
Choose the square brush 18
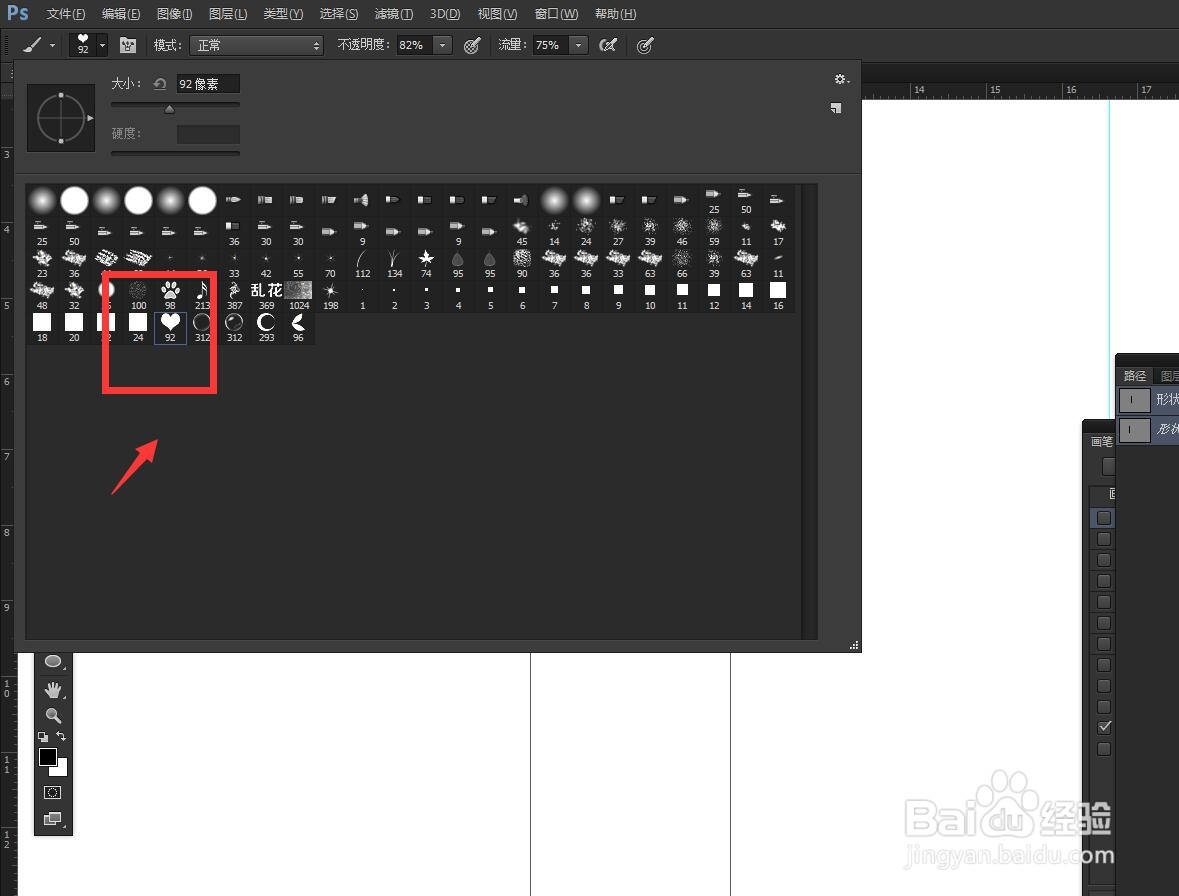(x=42, y=327)
